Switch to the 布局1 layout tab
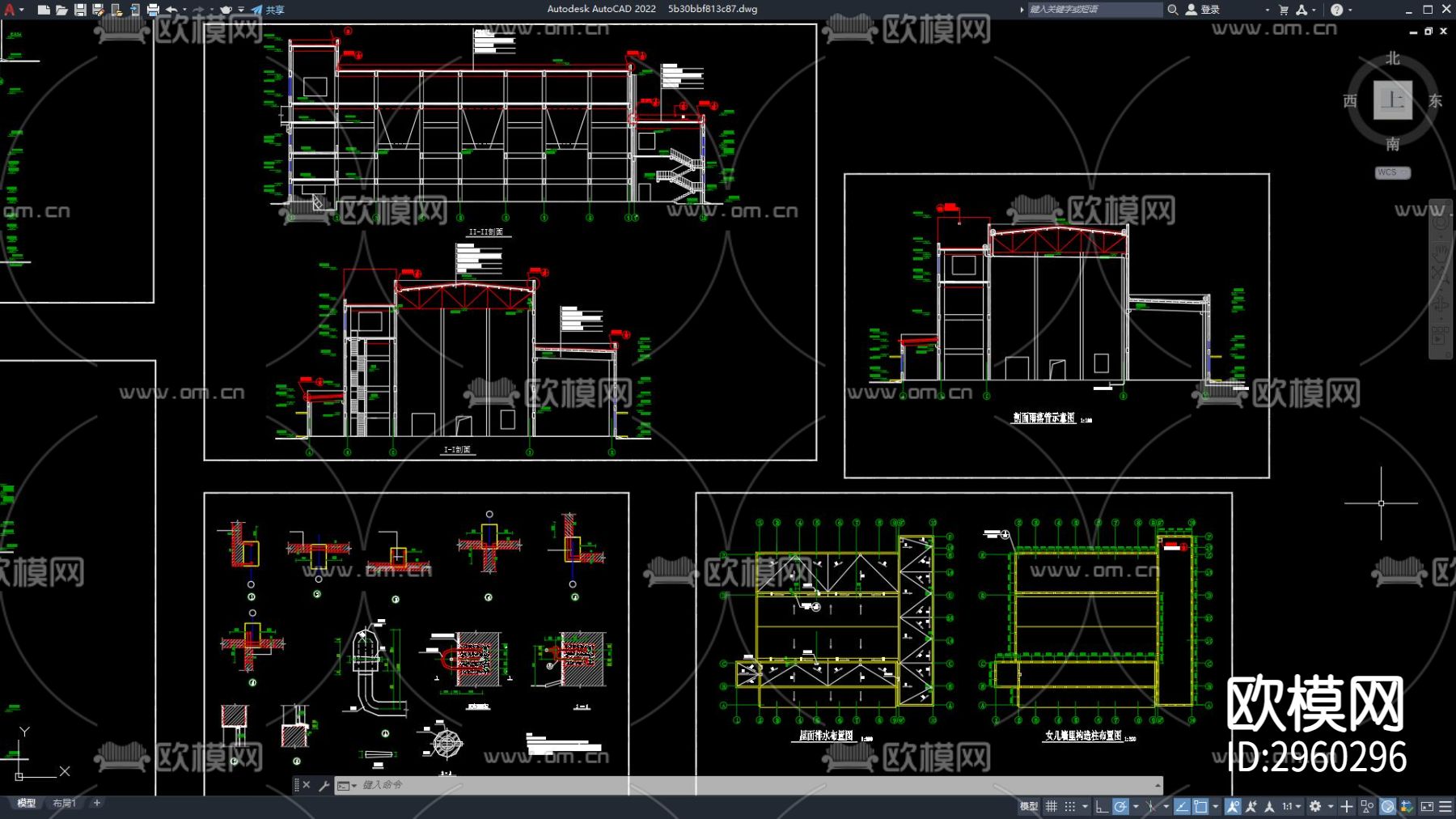The width and height of the screenshot is (1456, 819). pyautogui.click(x=64, y=804)
